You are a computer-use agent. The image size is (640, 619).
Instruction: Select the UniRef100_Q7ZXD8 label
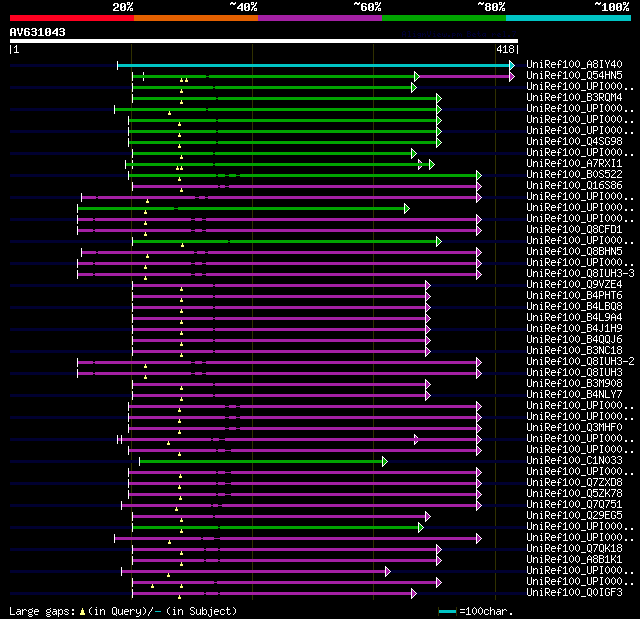pos(574,483)
